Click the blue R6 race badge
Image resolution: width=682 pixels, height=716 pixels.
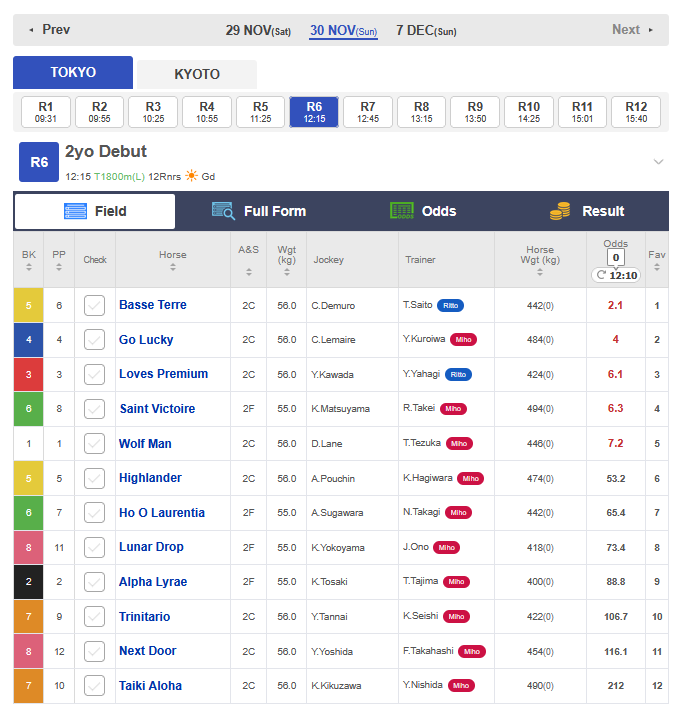pyautogui.click(x=39, y=162)
